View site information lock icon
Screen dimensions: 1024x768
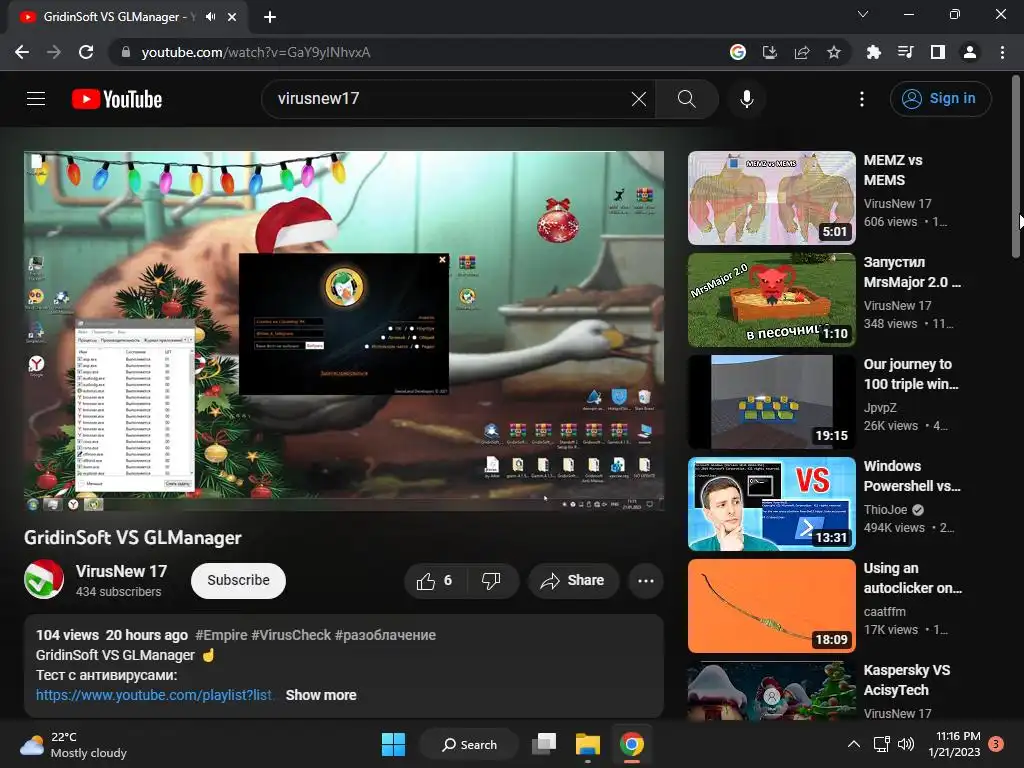tap(126, 52)
